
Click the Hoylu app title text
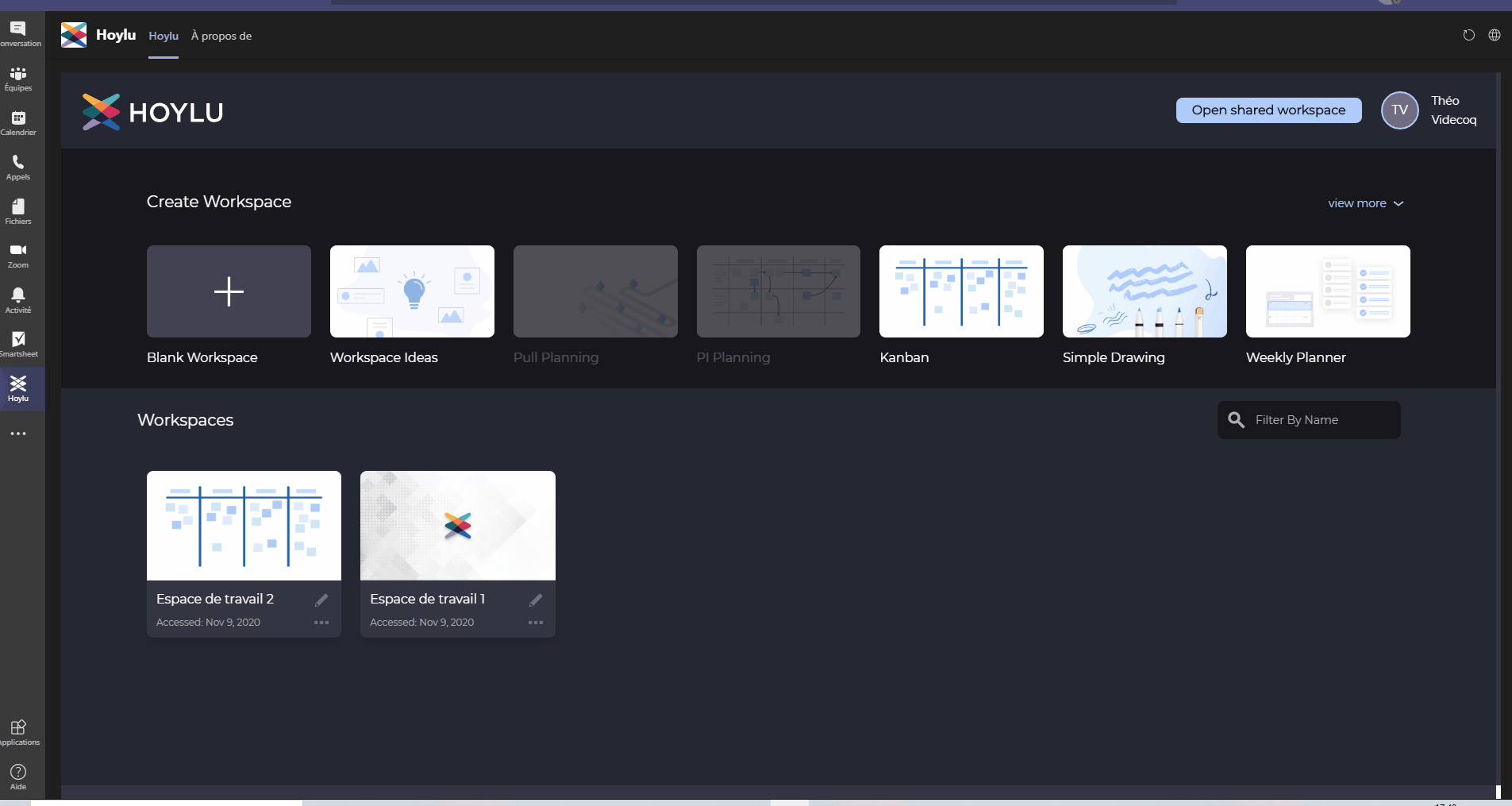(x=116, y=35)
